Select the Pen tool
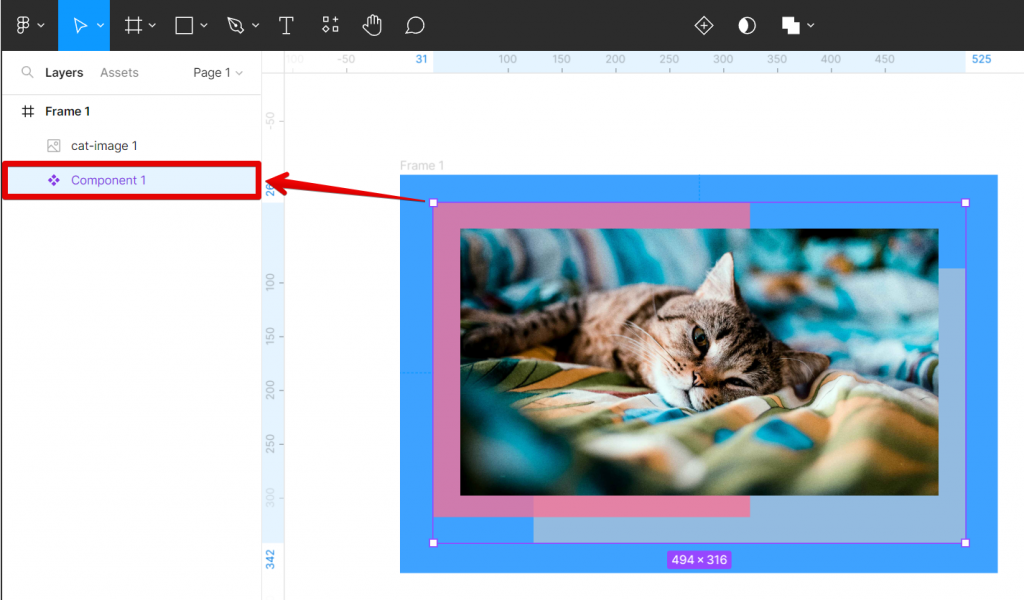The height and width of the screenshot is (600, 1024). point(233,25)
